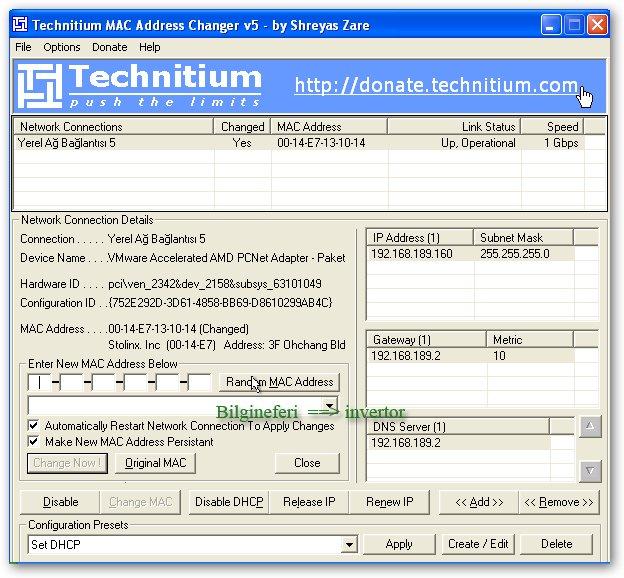Viewport: 624px width, 578px height.
Task: Click the Renew IP button
Action: point(389,502)
